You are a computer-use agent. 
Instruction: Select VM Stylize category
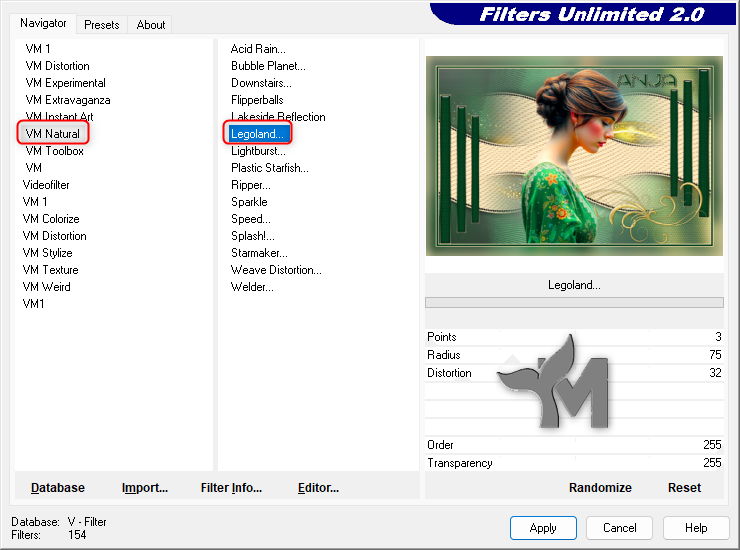pos(48,253)
